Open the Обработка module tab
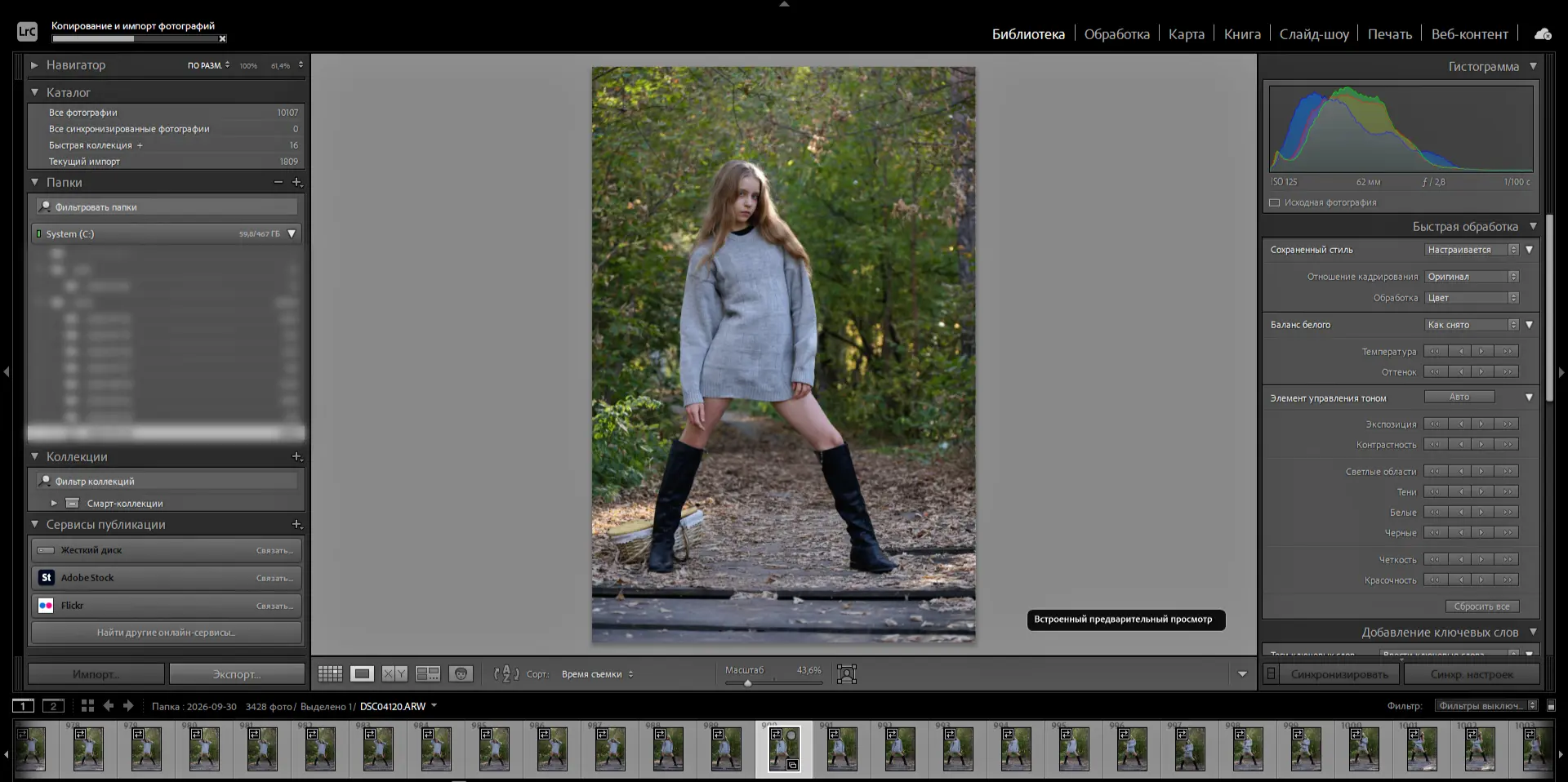 pos(1116,34)
